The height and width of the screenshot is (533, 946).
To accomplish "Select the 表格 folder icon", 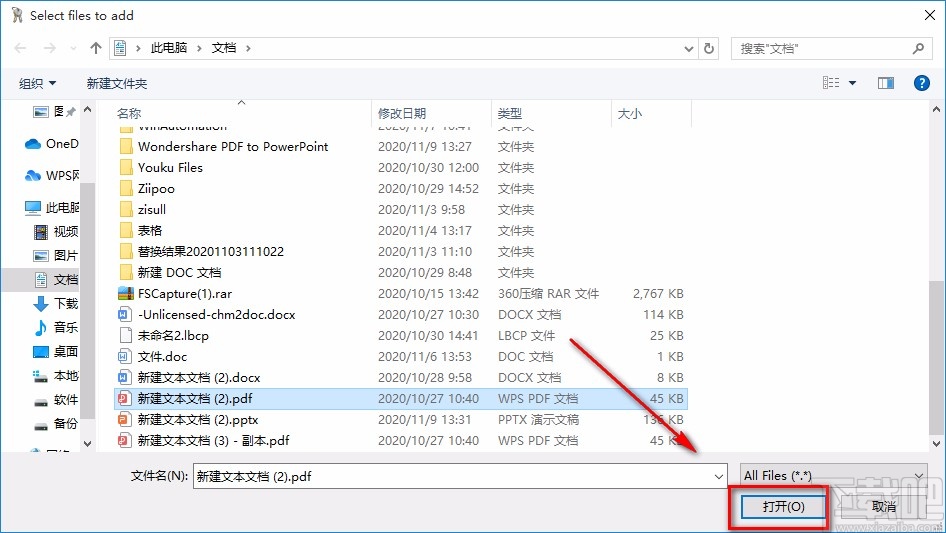I will pos(125,231).
